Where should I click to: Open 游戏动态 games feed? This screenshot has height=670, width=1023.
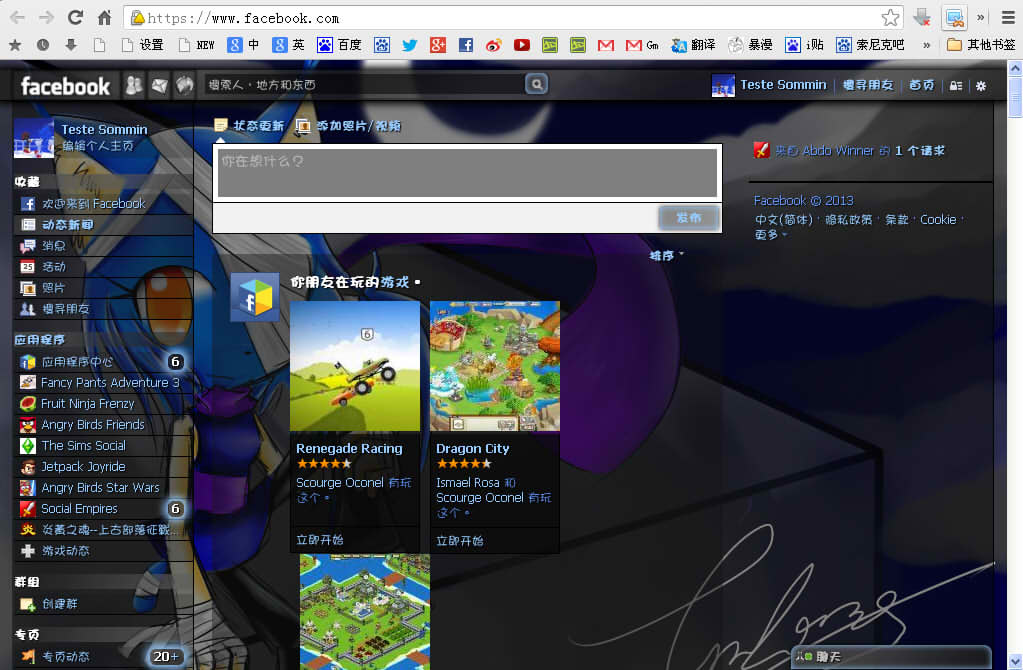pyautogui.click(x=103, y=551)
